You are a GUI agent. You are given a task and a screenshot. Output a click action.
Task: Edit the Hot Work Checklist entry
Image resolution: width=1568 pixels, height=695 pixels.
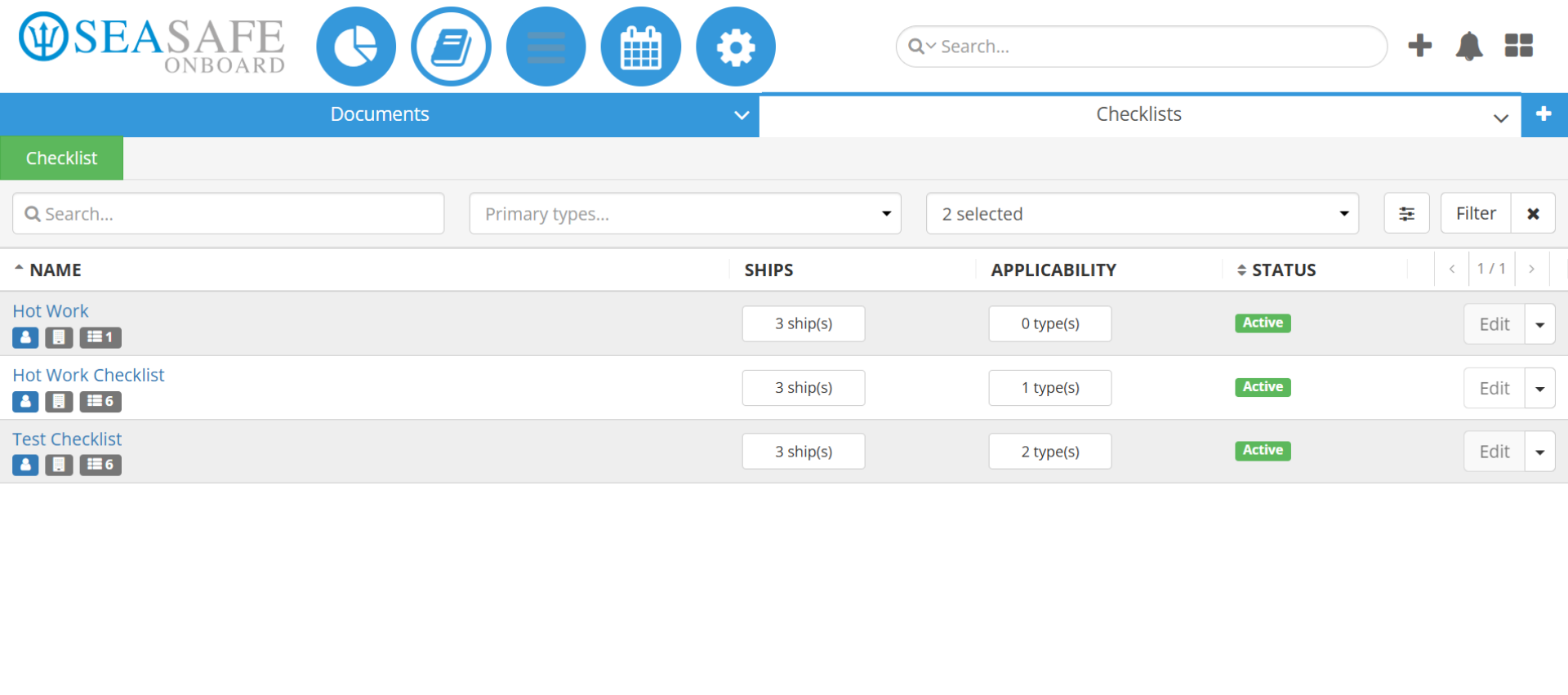click(x=1494, y=388)
